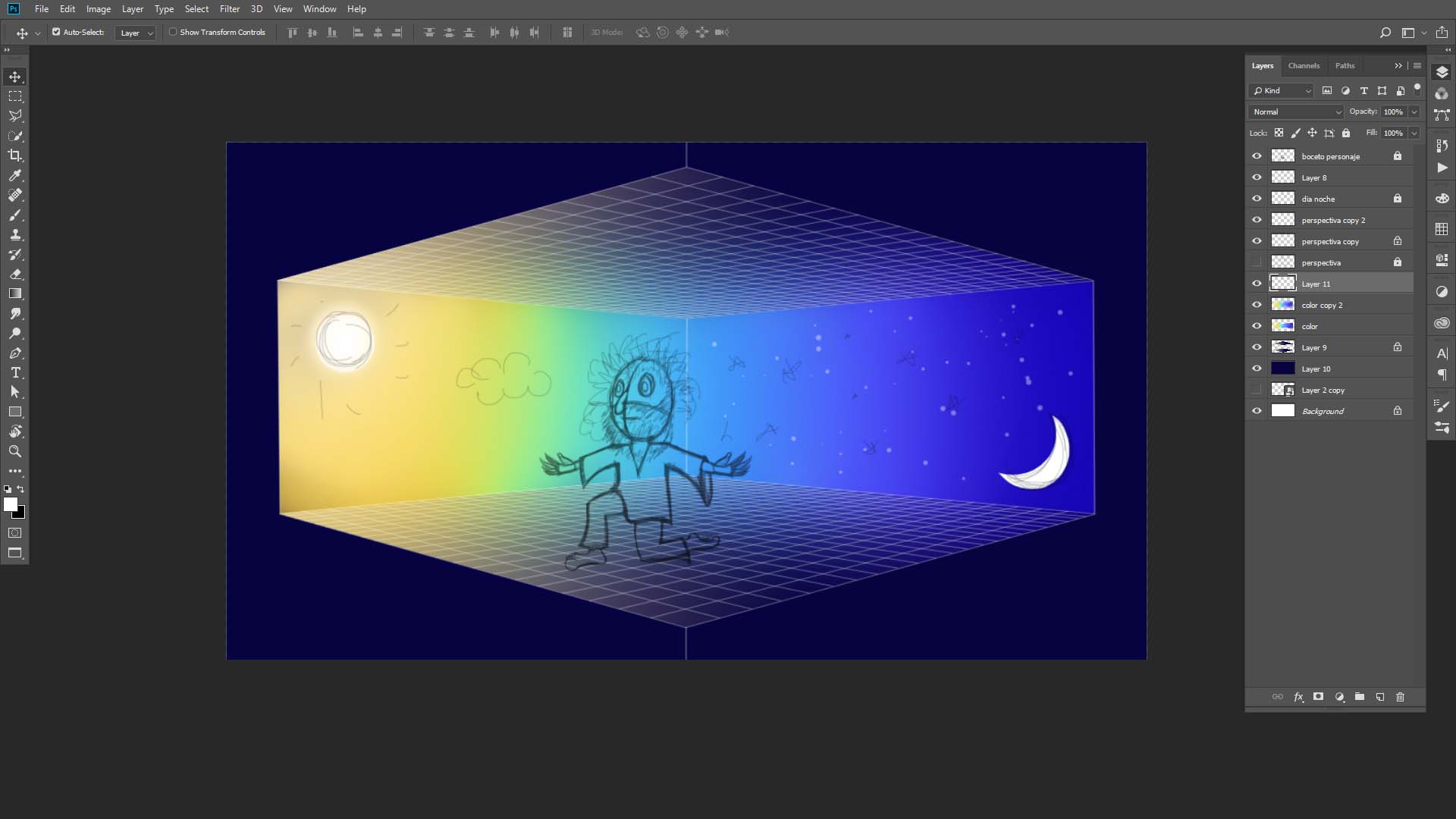This screenshot has width=1456, height=819.
Task: Select the Clone Stamp tool
Action: pyautogui.click(x=15, y=234)
